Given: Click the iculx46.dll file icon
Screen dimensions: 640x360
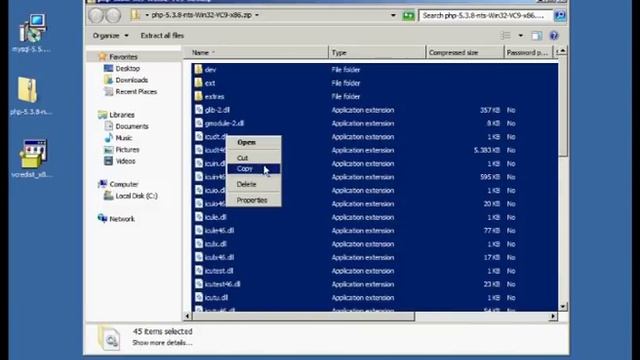Looking at the screenshot, I should 198,258.
